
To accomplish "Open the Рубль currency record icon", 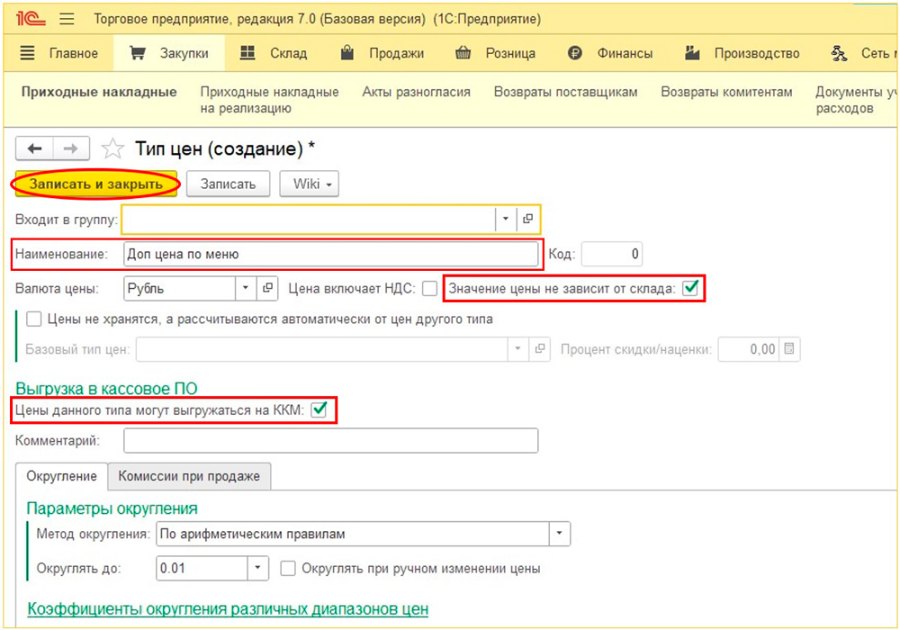I will pos(267,288).
